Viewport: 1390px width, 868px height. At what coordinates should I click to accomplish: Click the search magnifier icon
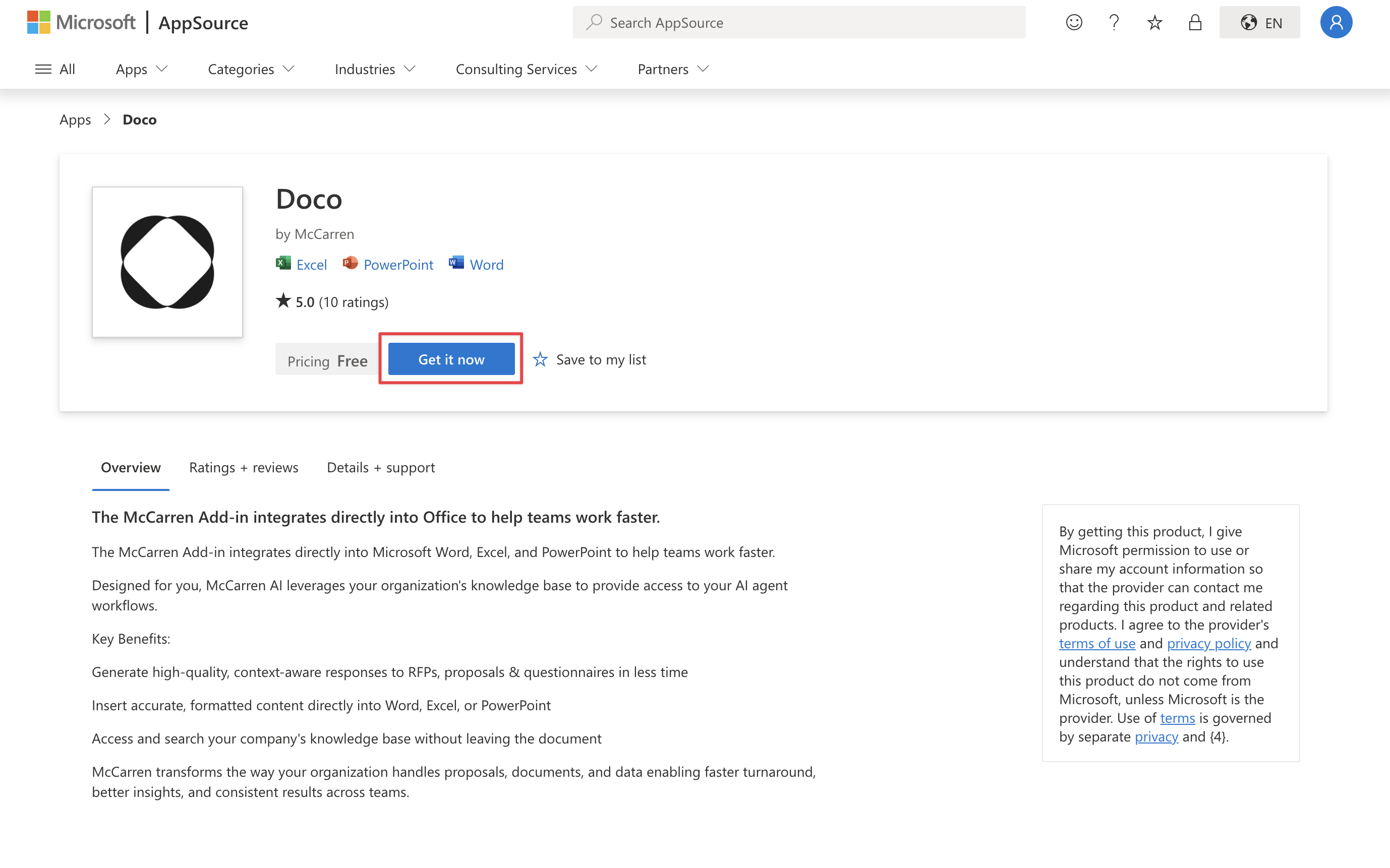click(596, 22)
